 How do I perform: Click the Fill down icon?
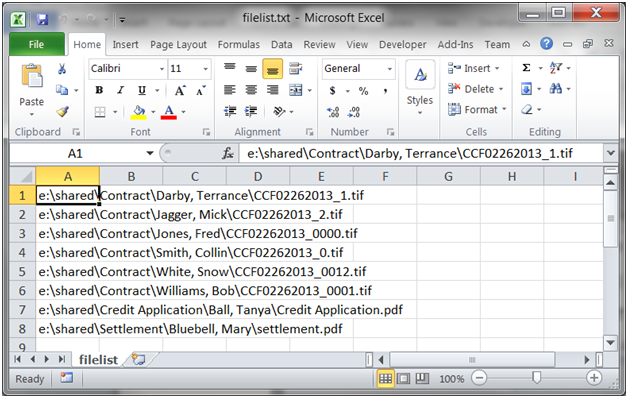(x=526, y=88)
